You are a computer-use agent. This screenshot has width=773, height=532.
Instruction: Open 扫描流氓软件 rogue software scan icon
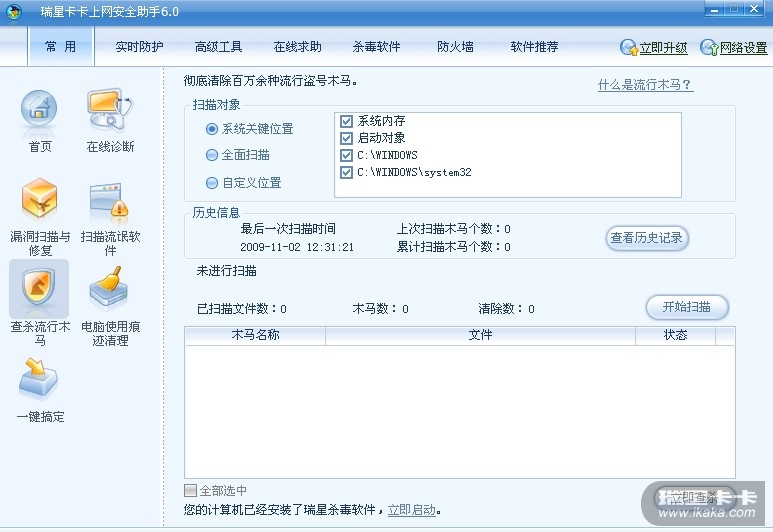(109, 202)
